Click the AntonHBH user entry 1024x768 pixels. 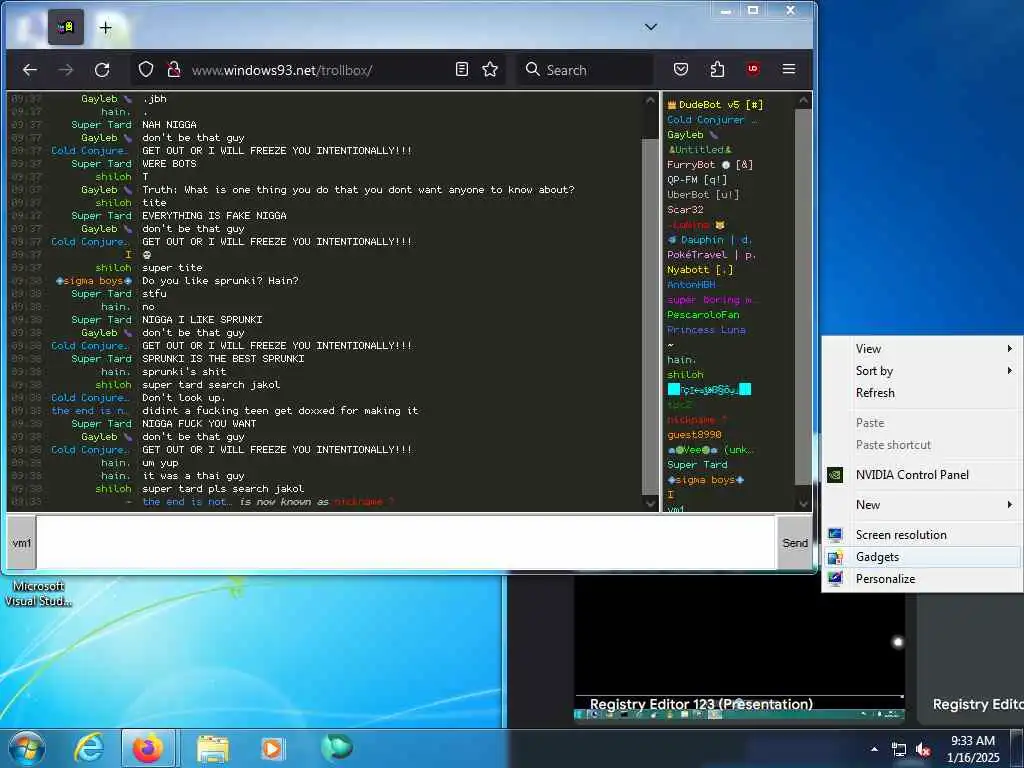(691, 285)
